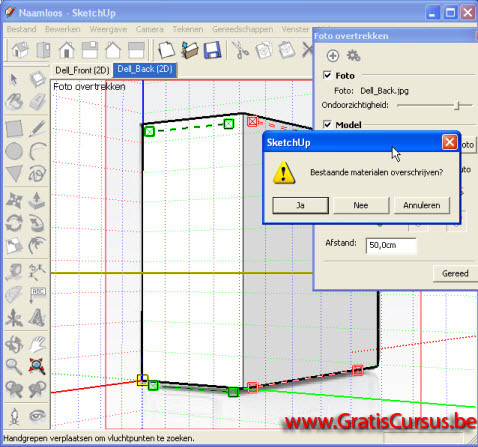Open the Tekenen menu
The height and width of the screenshot is (447, 478).
188,29
